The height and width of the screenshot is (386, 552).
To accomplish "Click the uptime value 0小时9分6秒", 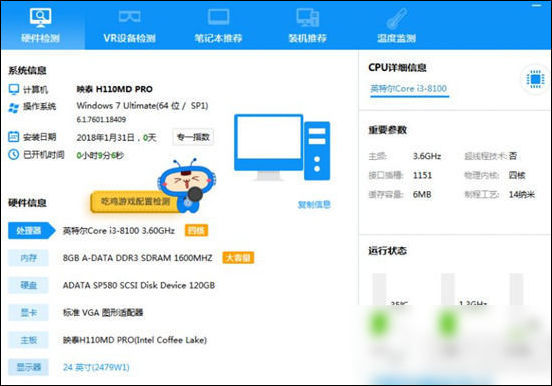I will [x=100, y=155].
